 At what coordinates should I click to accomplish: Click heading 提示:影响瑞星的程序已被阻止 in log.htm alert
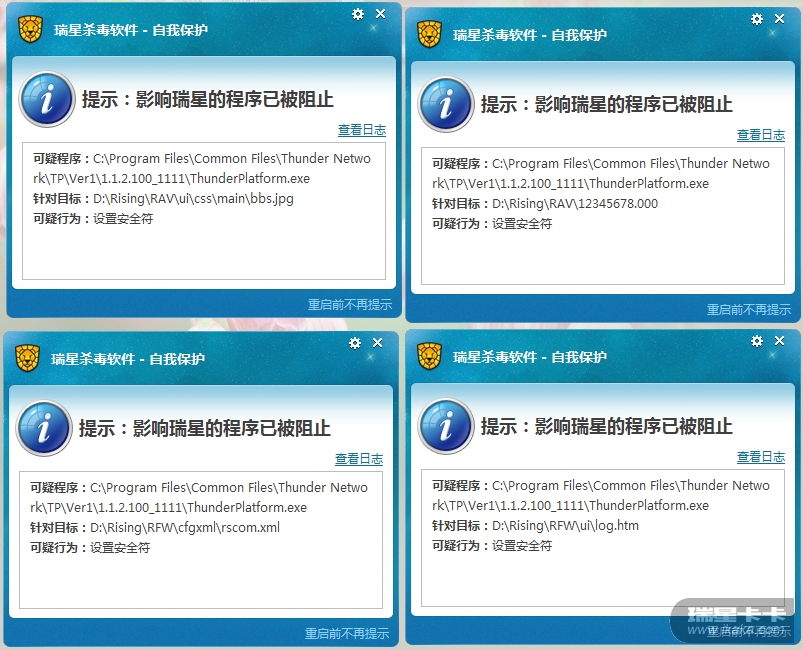(606, 426)
